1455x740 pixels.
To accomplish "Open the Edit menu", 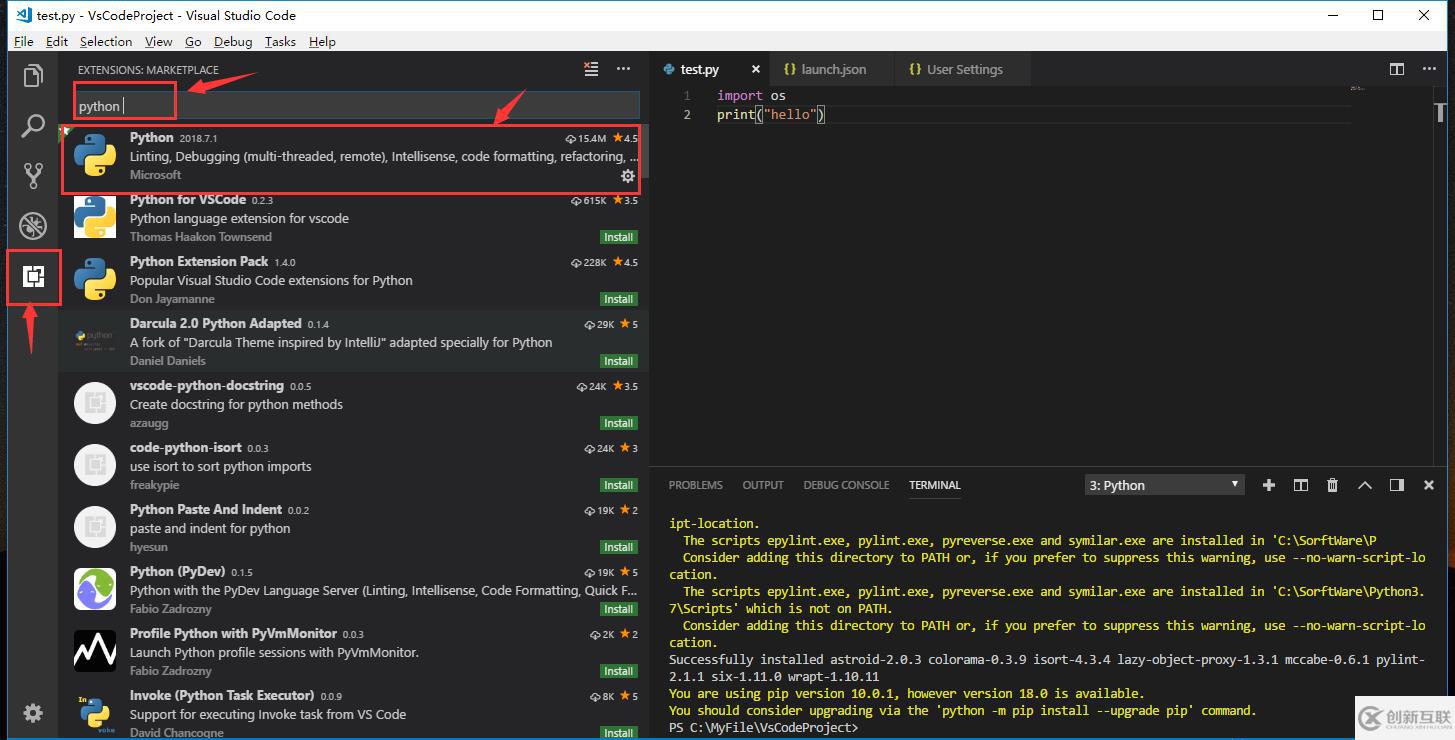I will tap(57, 41).
